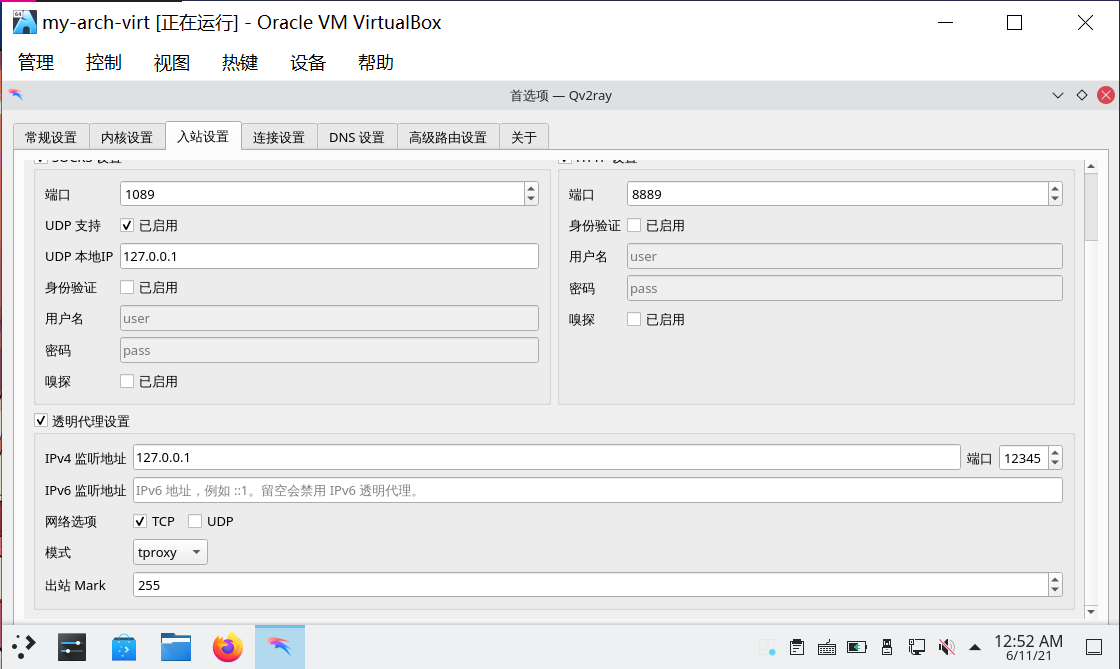Launch Firefox from the taskbar

[x=228, y=646]
